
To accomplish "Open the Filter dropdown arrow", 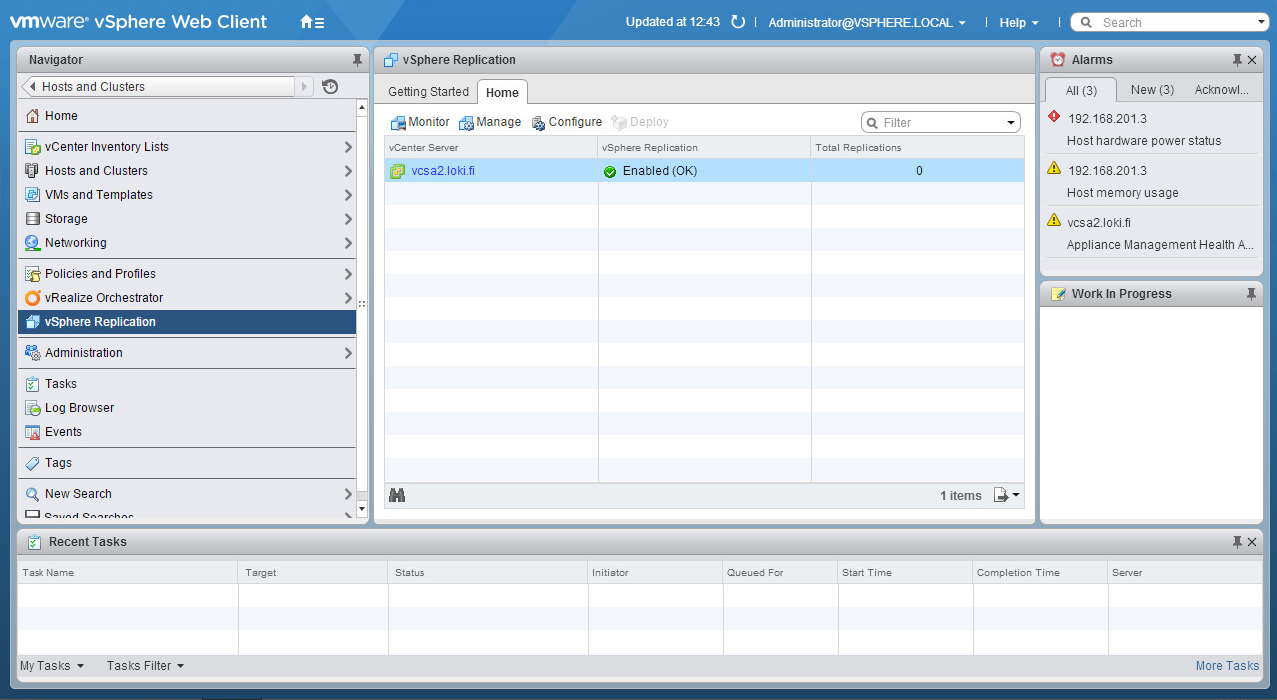I will click(x=1011, y=123).
